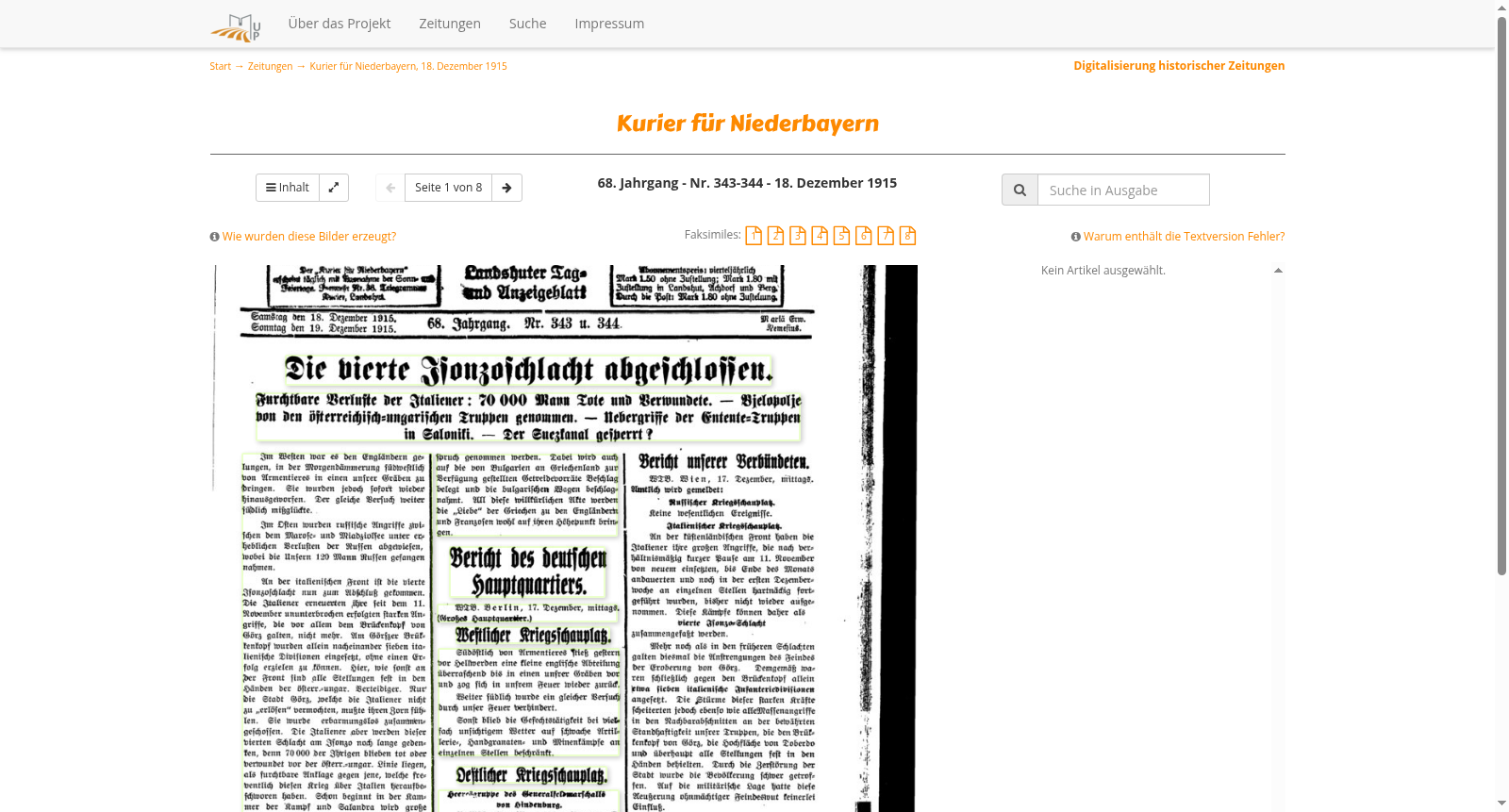Open Impressum in the navbar
Viewport: 1509px width, 812px height.
pyautogui.click(x=609, y=24)
